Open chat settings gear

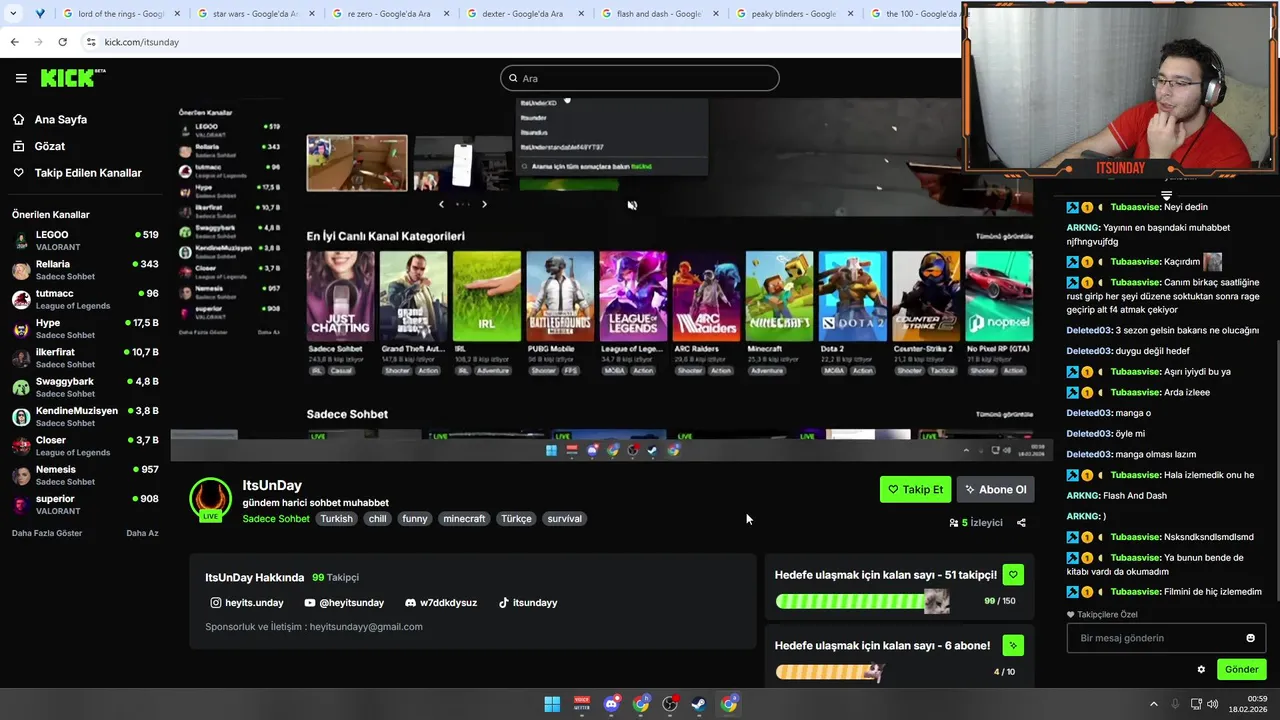(x=1201, y=670)
